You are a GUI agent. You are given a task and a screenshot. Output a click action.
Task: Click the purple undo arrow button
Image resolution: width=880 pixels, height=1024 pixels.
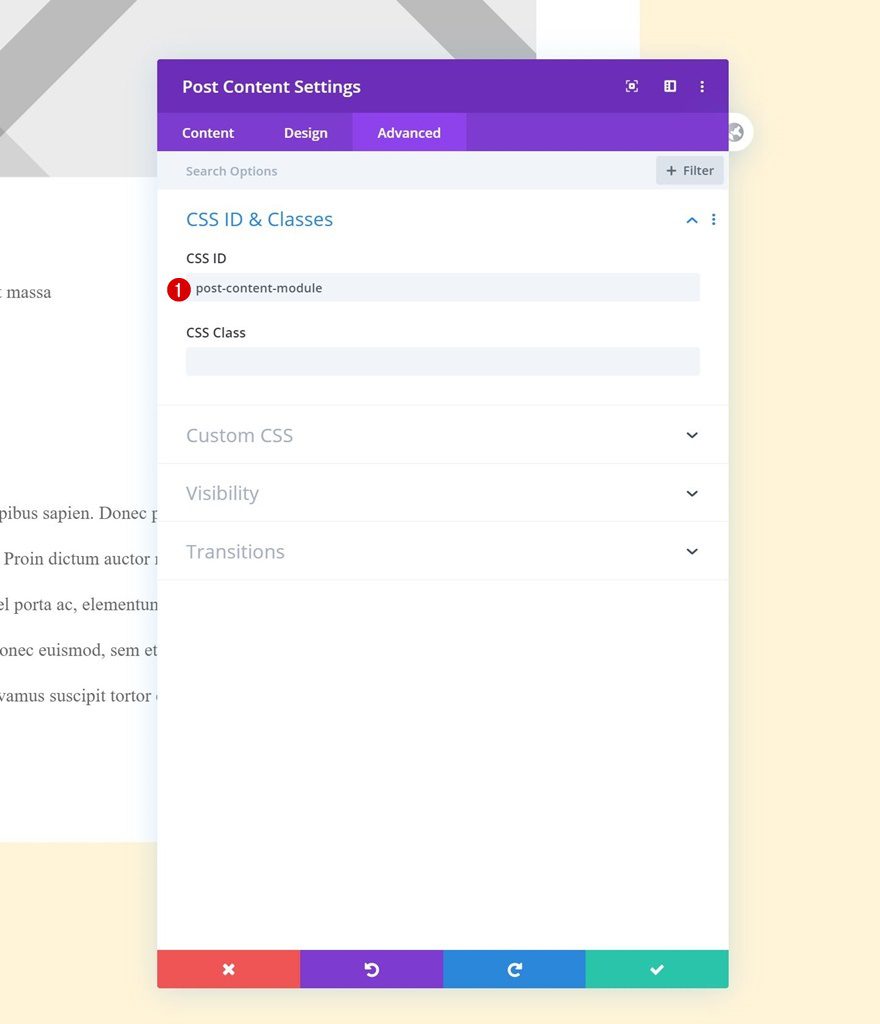(x=371, y=969)
